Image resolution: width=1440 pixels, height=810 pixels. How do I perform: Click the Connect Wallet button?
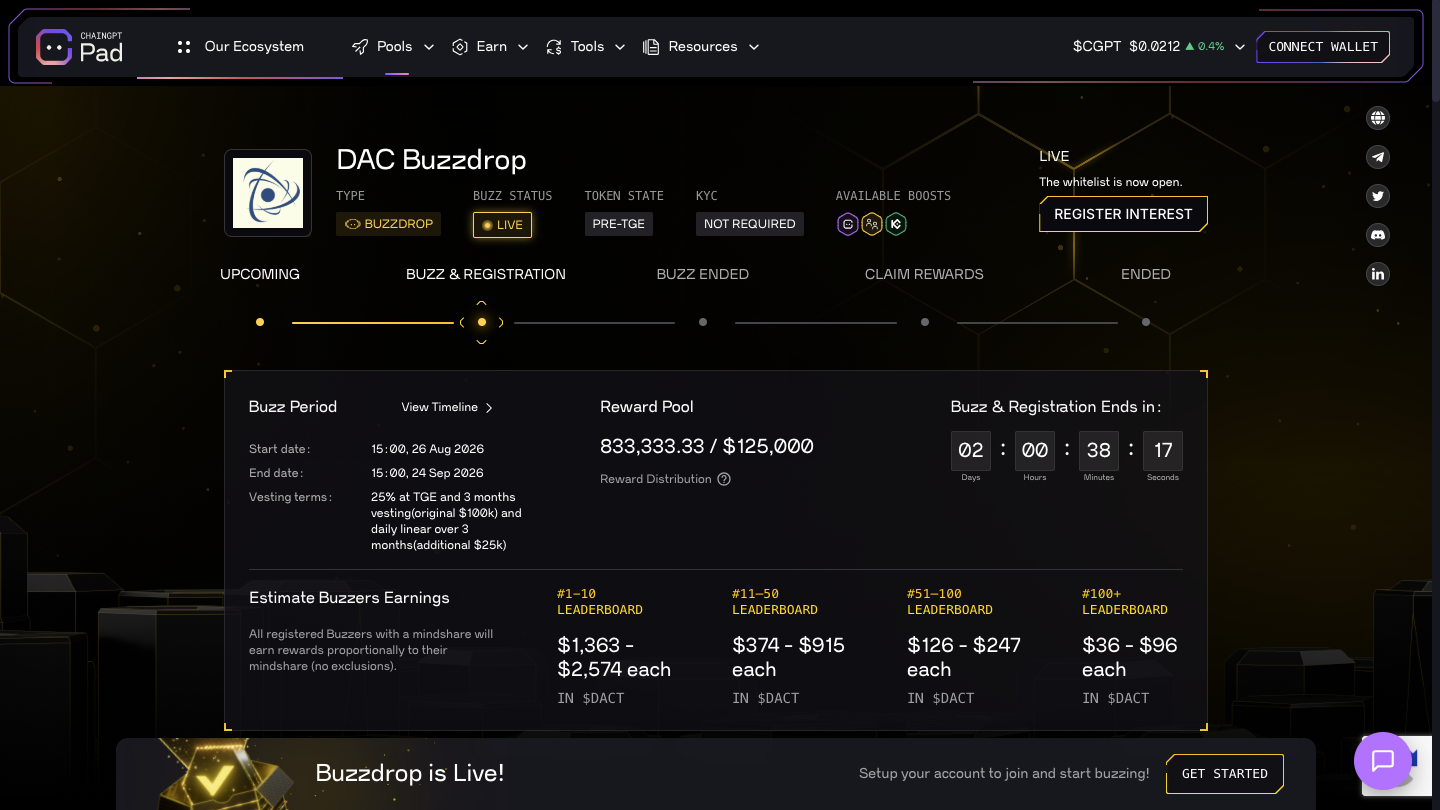[1323, 47]
